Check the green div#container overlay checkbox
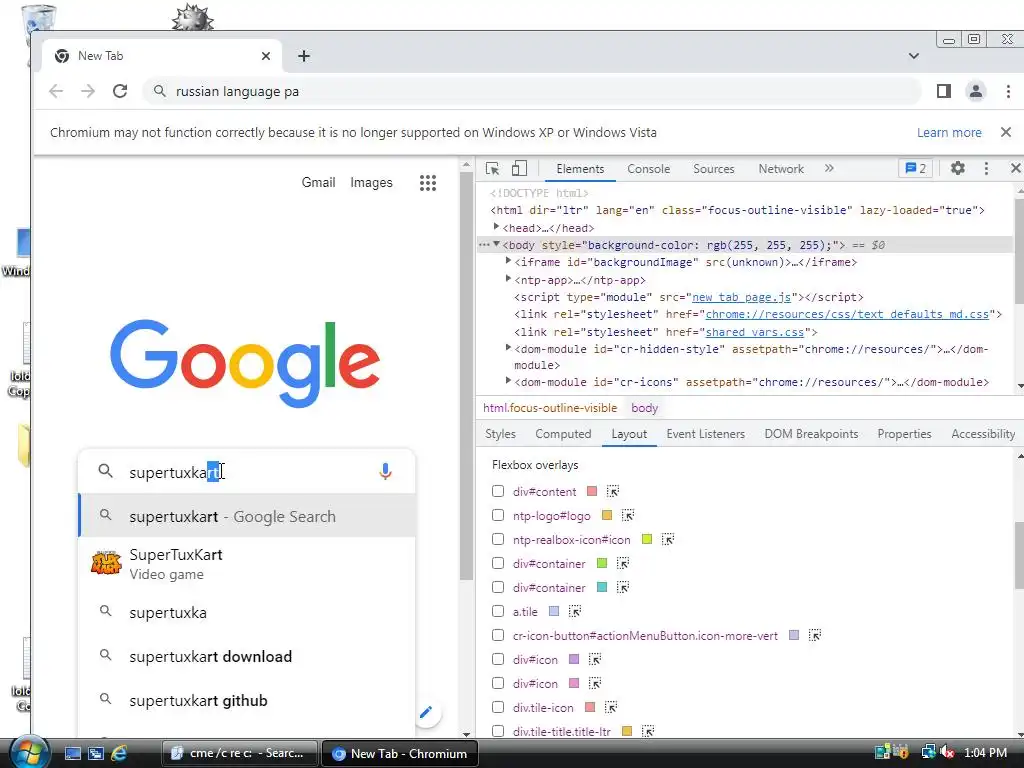Viewport: 1024px width, 768px height. click(498, 563)
